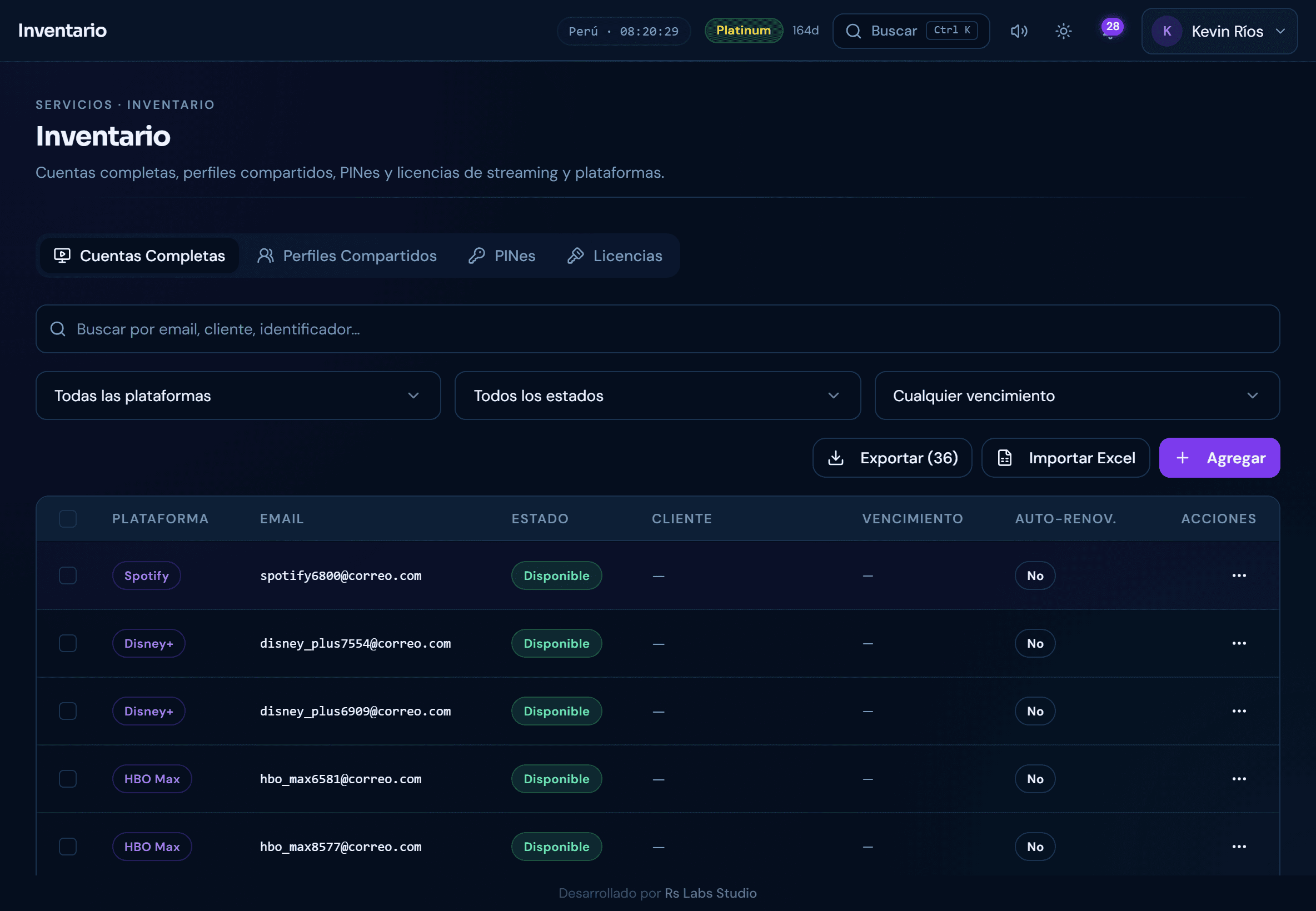This screenshot has height=911, width=1316.
Task: Click the magnifier icon in inventory search field
Action: pos(58,329)
